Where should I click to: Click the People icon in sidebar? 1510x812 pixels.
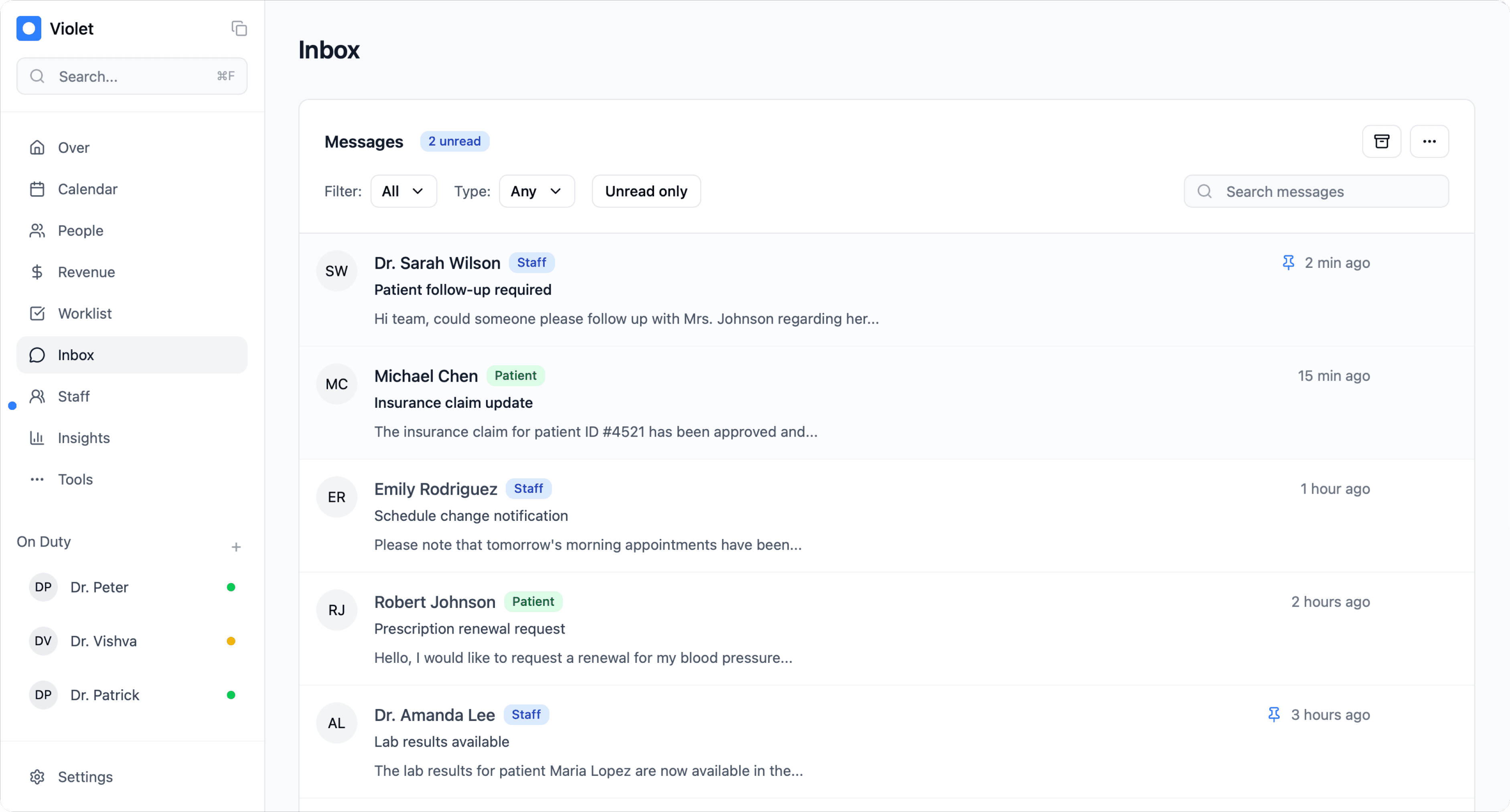[37, 231]
